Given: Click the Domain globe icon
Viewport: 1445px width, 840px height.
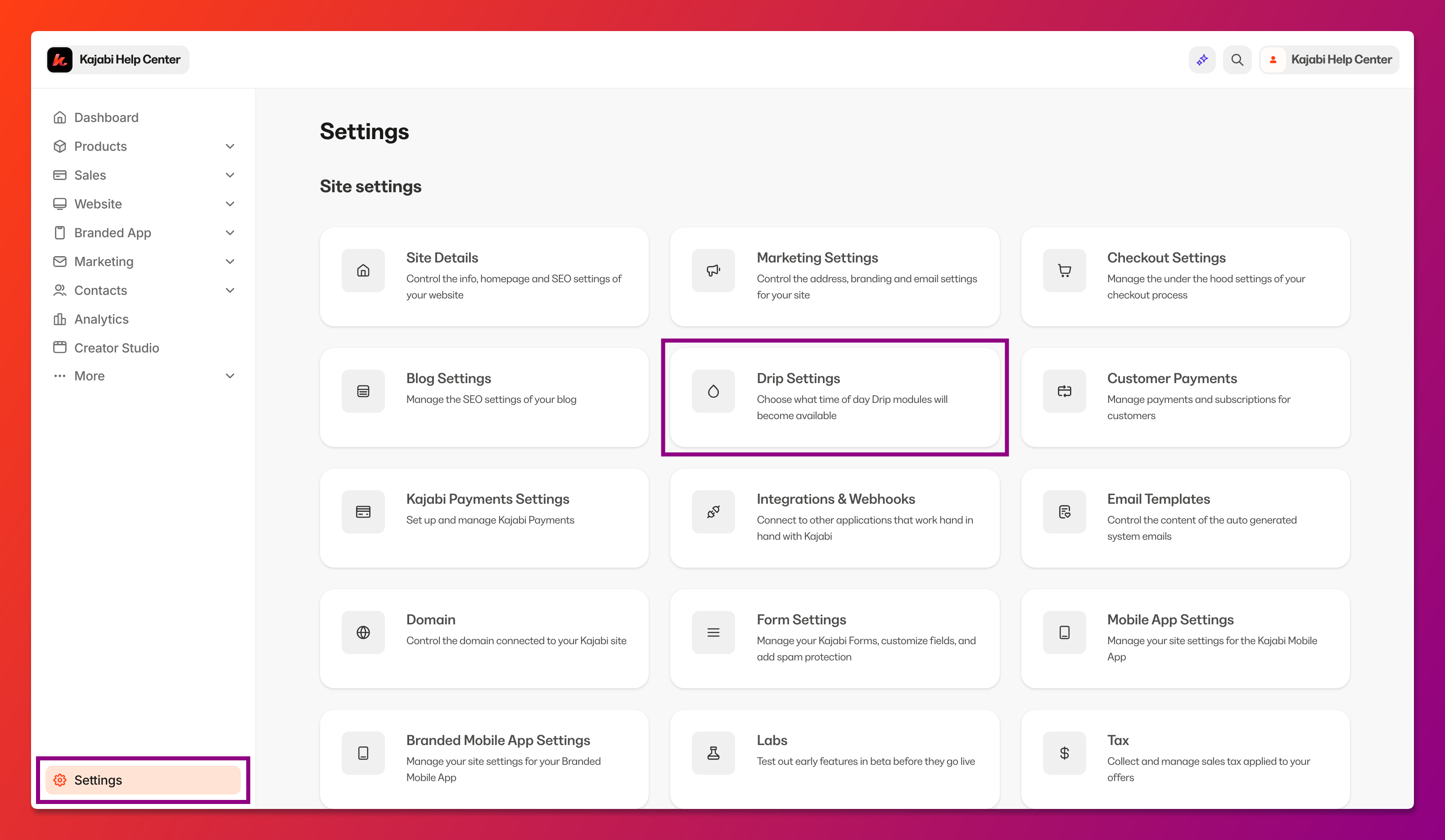Looking at the screenshot, I should [363, 632].
